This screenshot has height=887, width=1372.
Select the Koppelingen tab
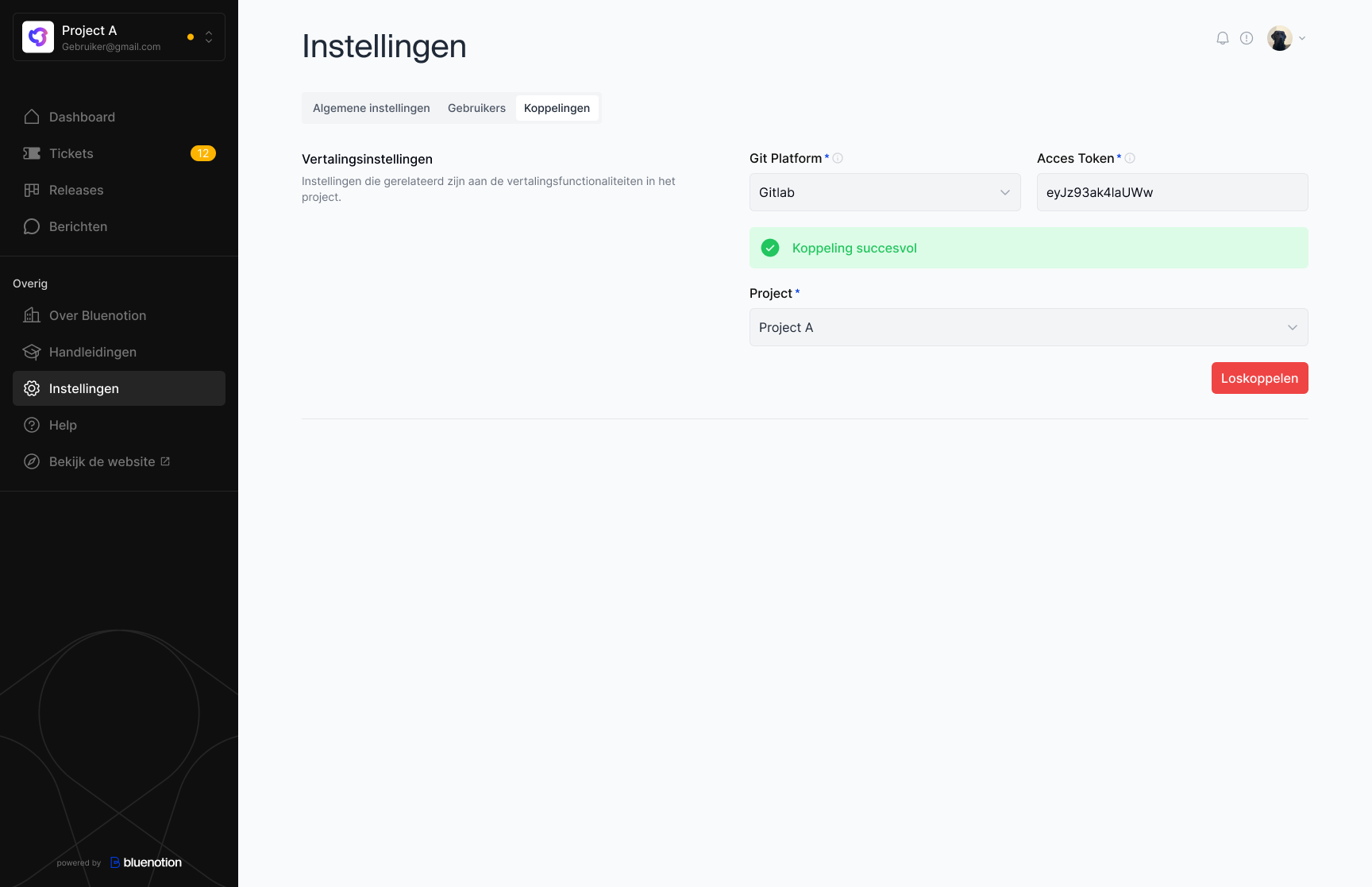[557, 108]
